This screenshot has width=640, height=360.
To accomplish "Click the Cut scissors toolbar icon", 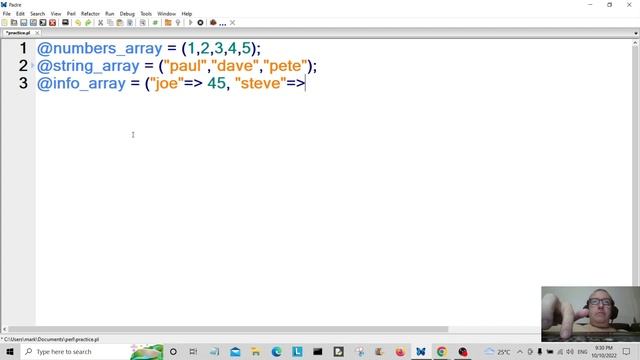I will point(100,23).
